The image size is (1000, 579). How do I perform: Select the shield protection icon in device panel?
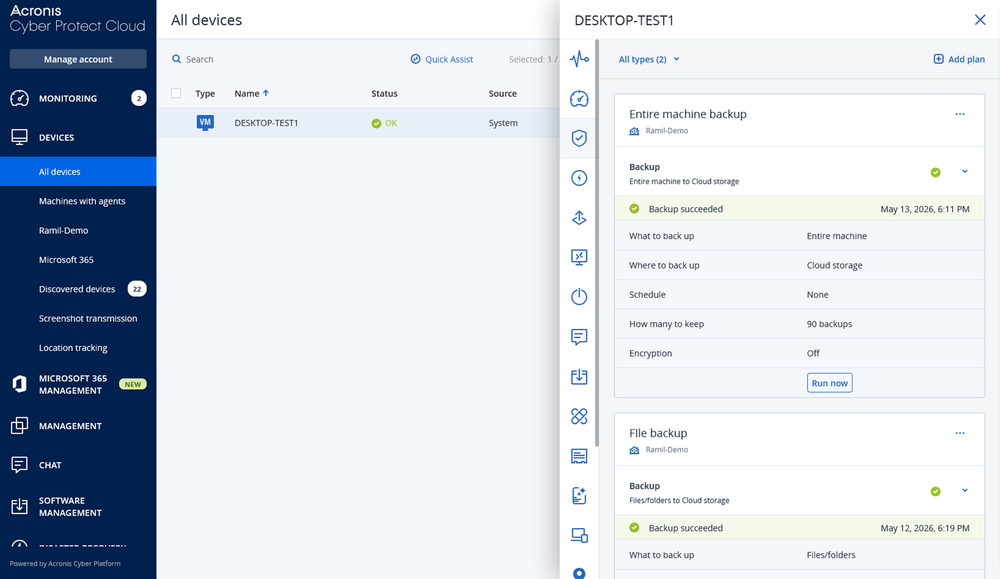(579, 138)
